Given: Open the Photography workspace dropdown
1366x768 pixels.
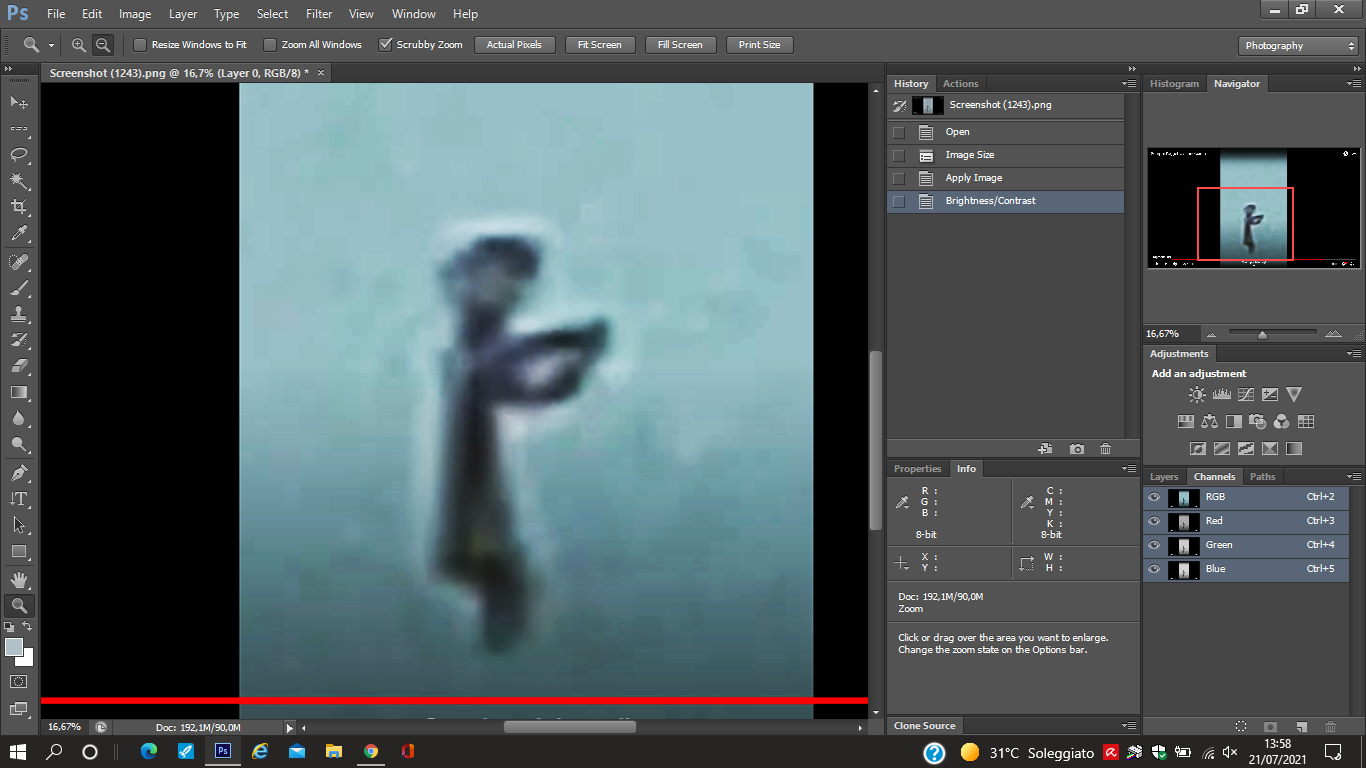Looking at the screenshot, I should coord(1297,46).
